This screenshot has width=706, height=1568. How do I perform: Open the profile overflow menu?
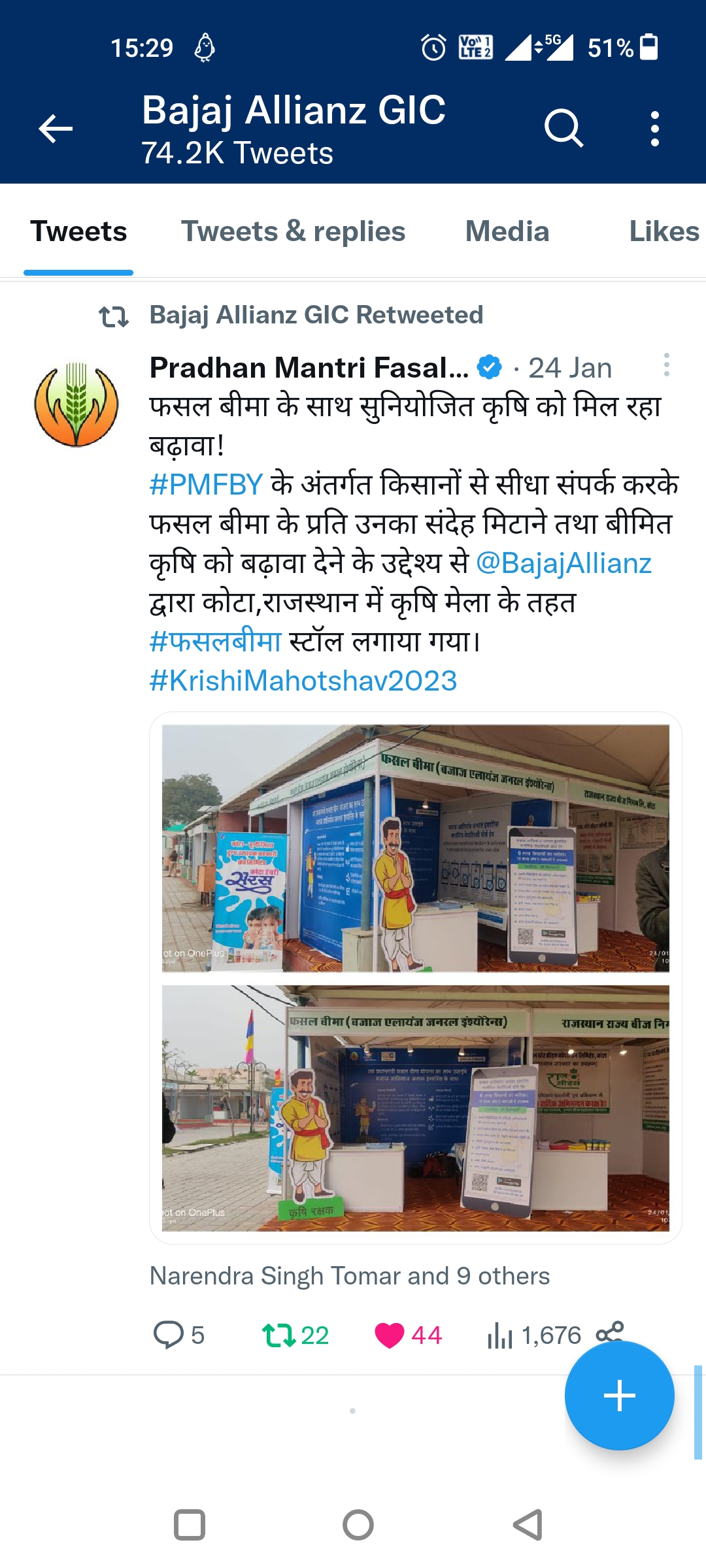[x=654, y=128]
